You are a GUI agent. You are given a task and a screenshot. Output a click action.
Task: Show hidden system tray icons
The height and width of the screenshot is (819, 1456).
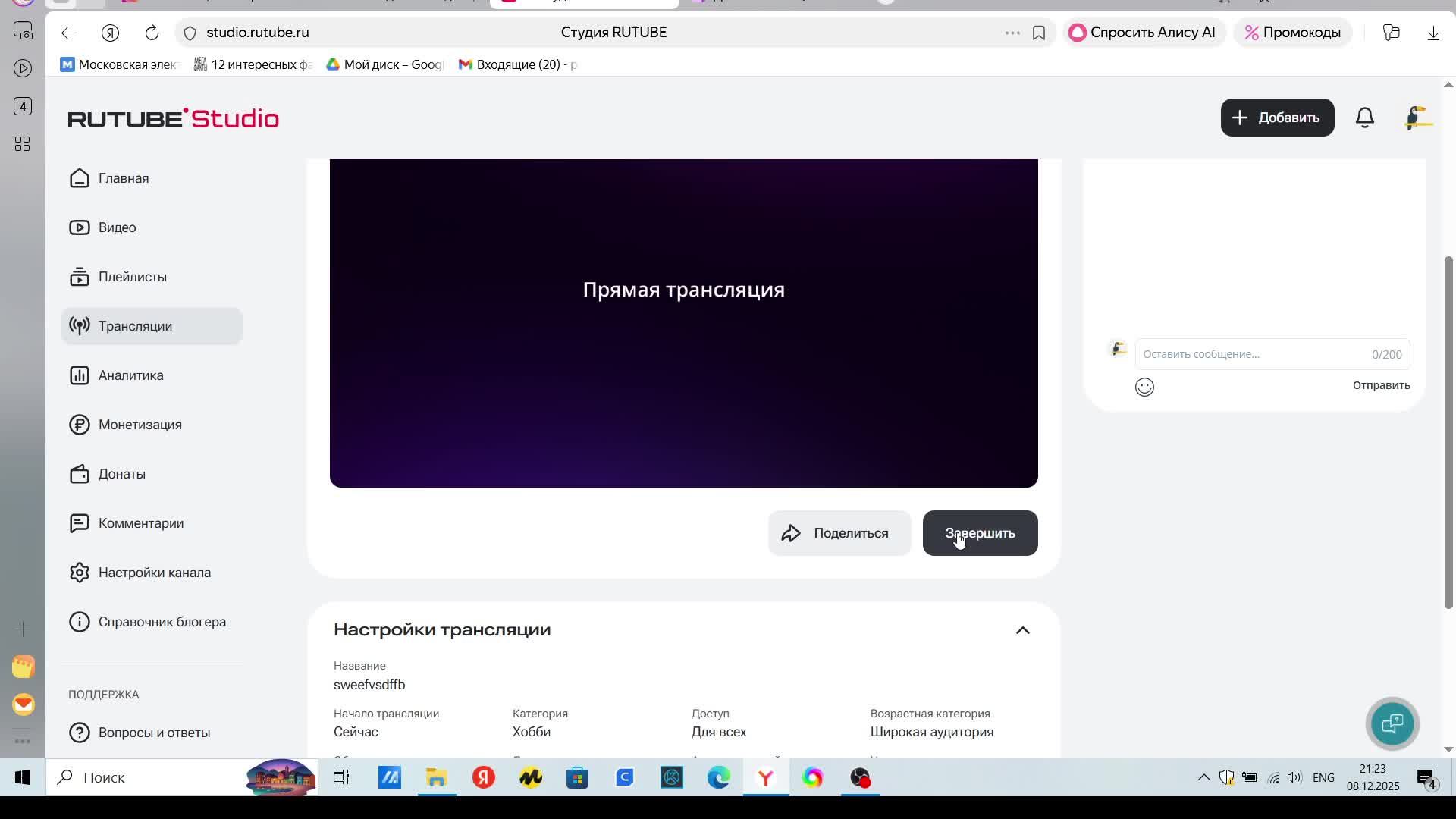click(1203, 777)
